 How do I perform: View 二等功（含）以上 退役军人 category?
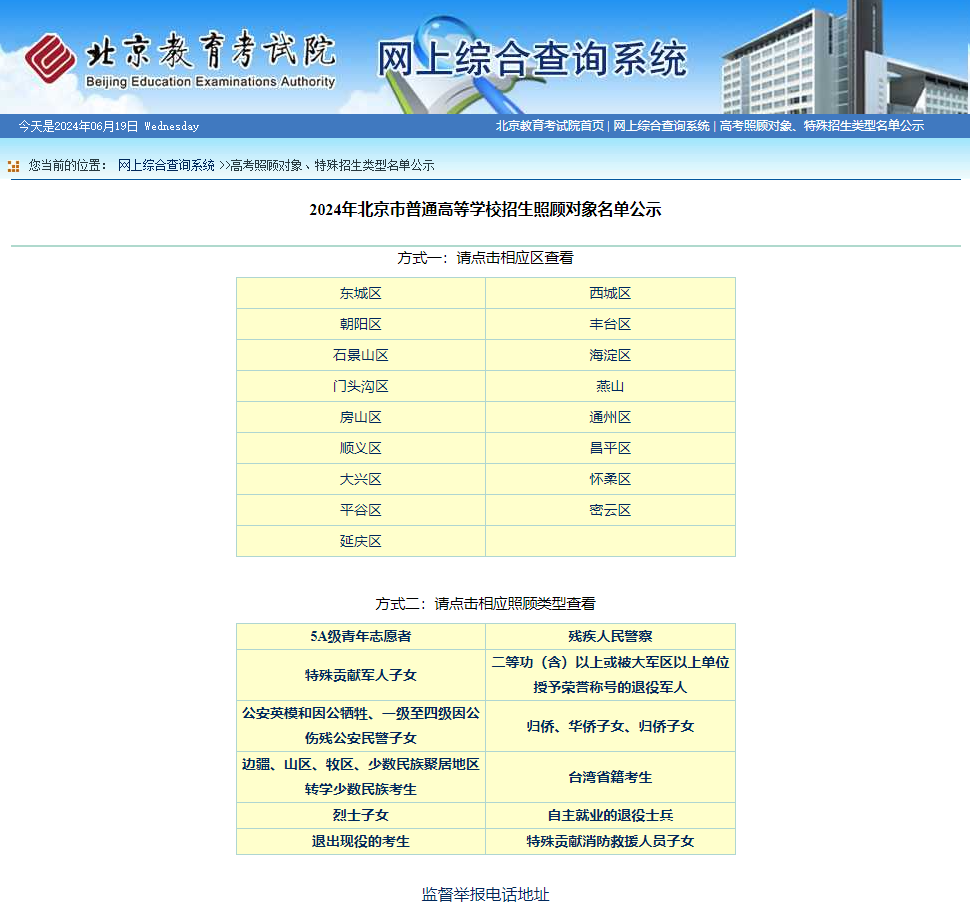pos(610,675)
